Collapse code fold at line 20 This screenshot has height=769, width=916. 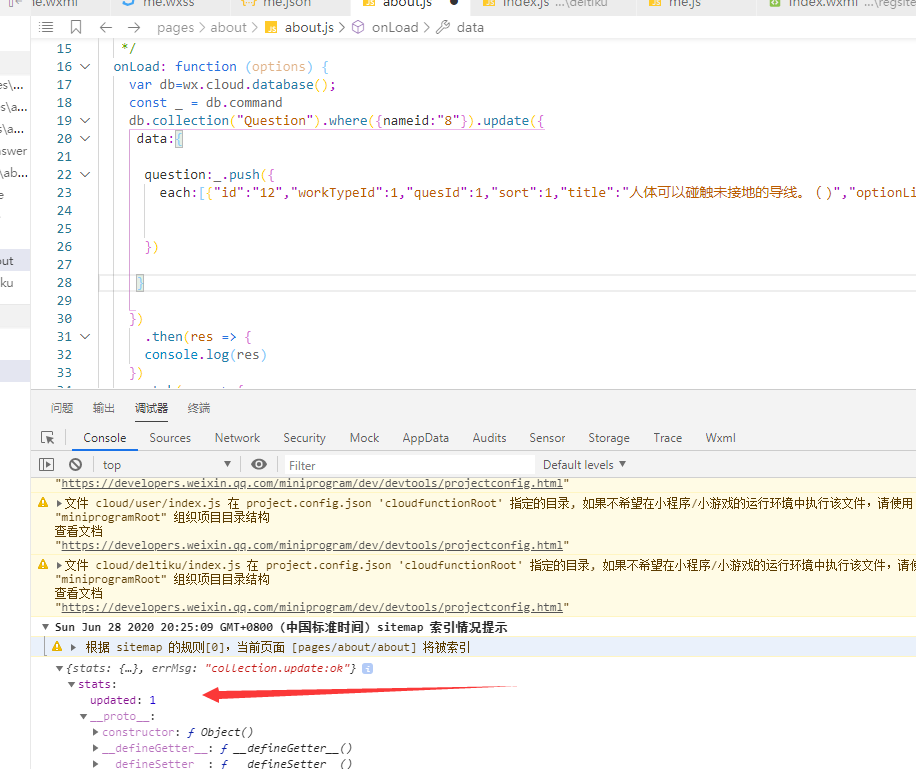click(85, 138)
